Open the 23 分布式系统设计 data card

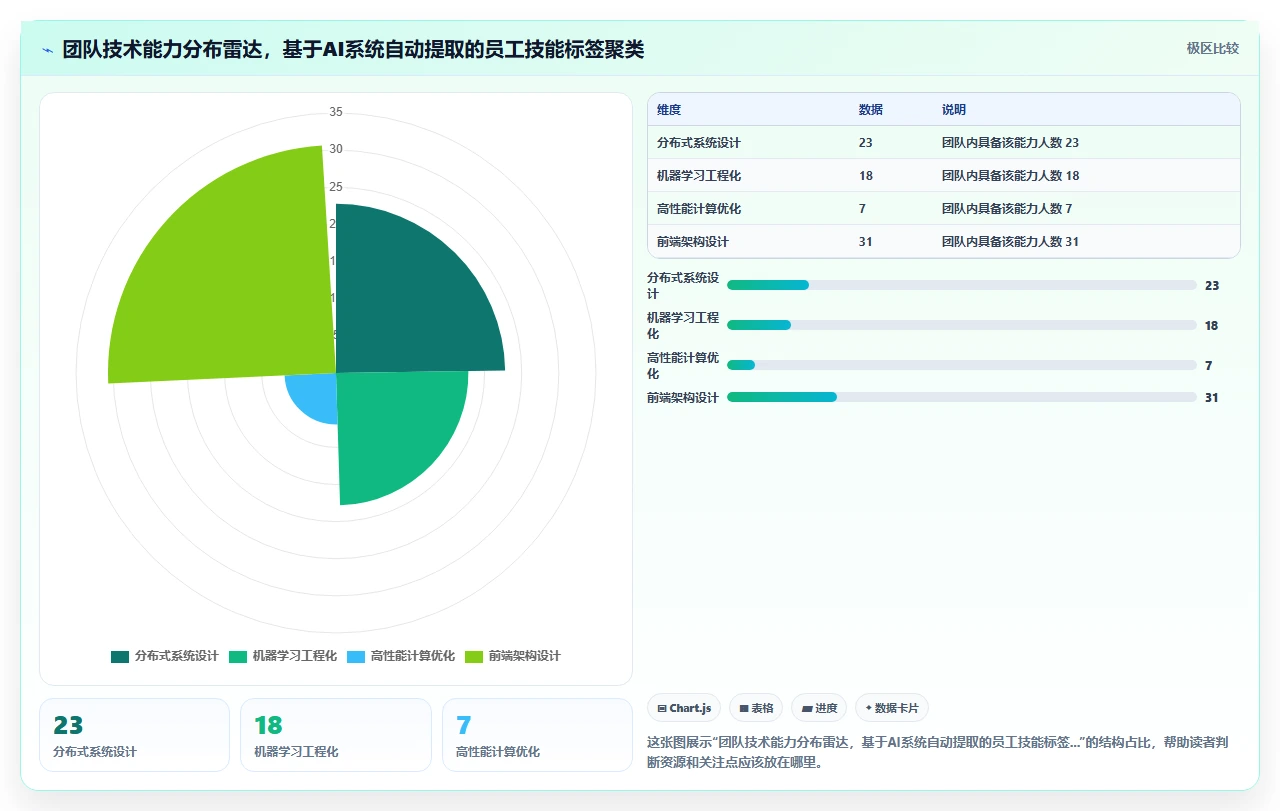[x=134, y=735]
